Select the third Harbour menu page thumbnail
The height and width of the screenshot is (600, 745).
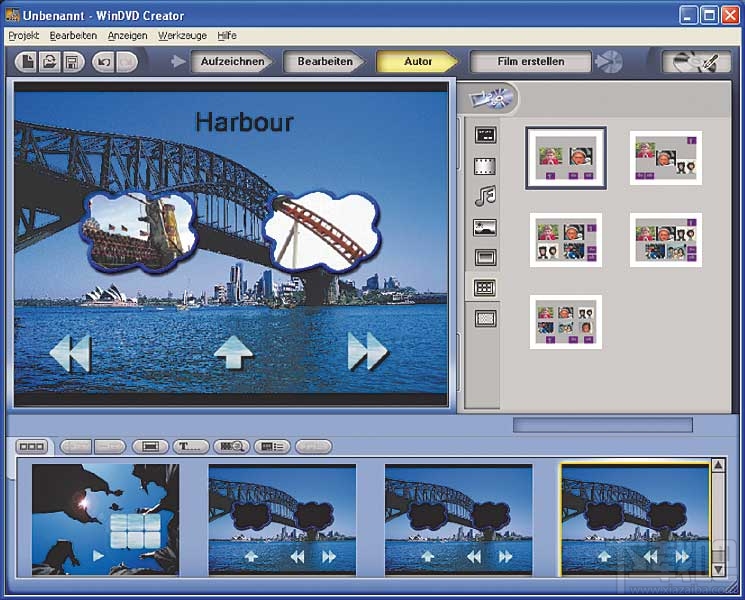(x=458, y=520)
